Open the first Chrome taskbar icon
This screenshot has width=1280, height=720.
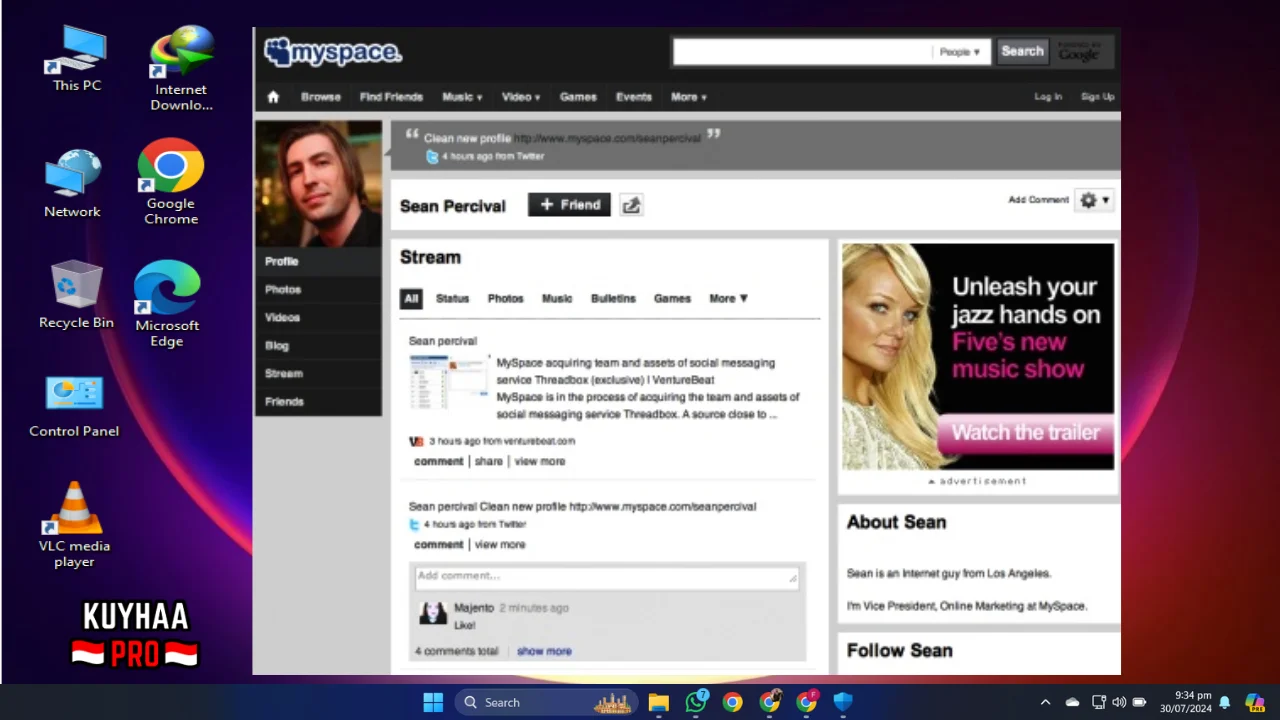[733, 702]
